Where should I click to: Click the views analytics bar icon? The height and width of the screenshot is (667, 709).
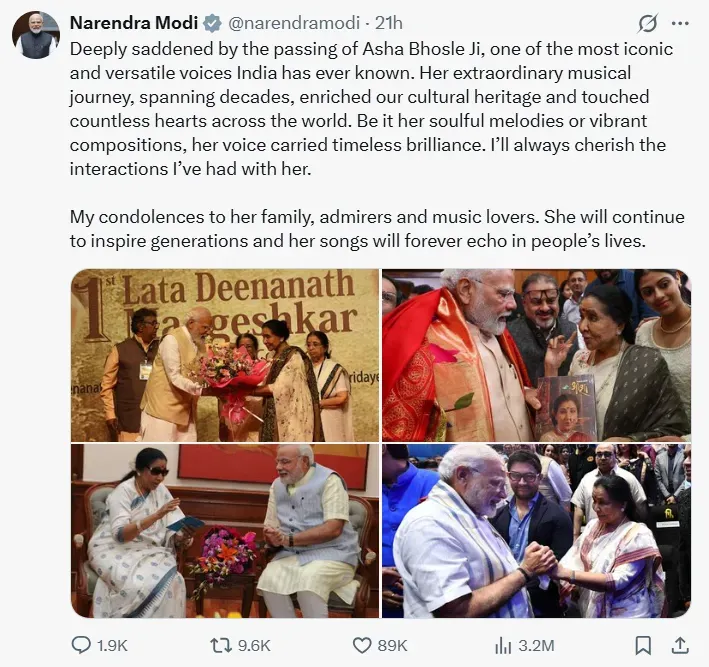click(505, 644)
